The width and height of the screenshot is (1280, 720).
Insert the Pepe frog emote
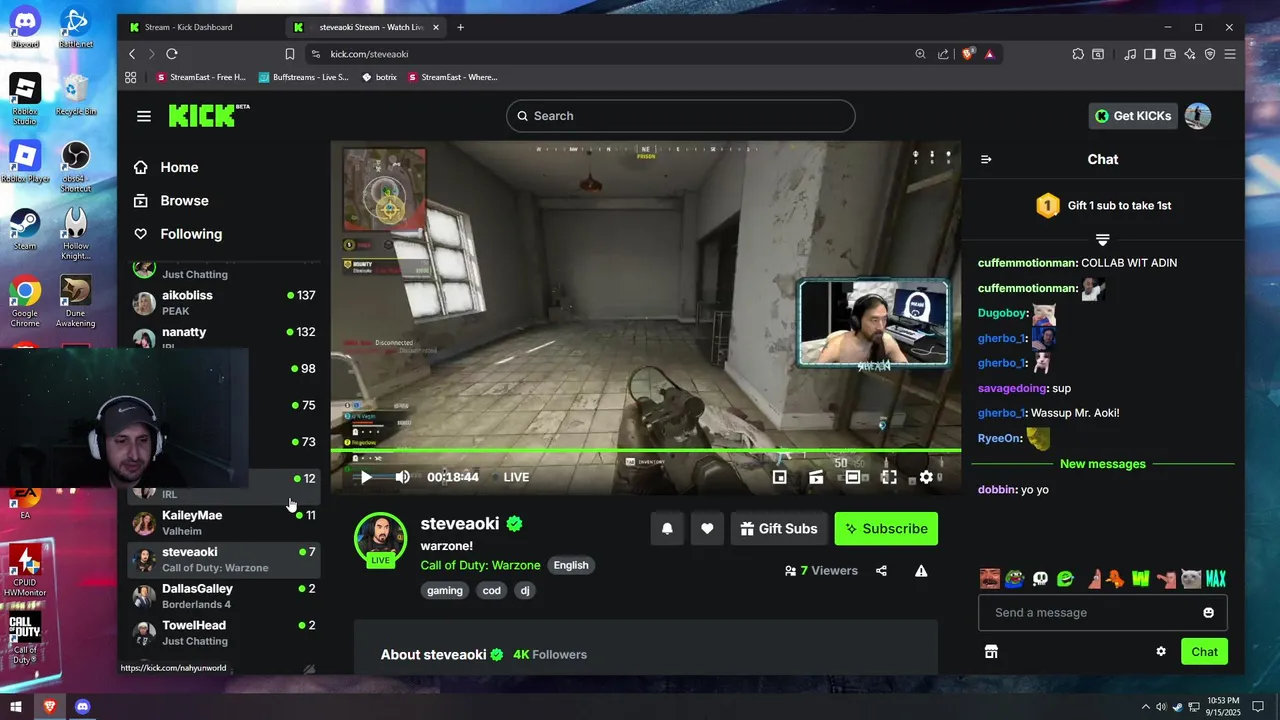click(1015, 579)
